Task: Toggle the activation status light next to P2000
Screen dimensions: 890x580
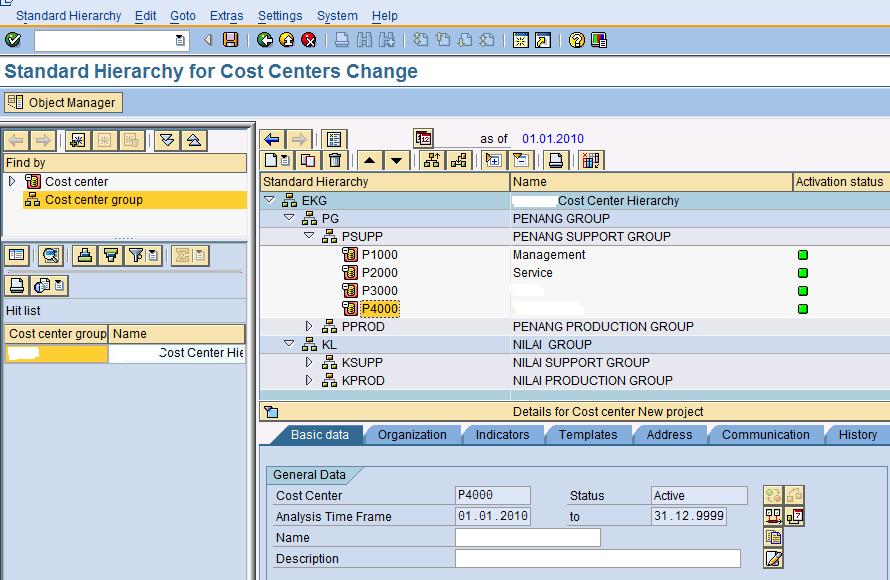Action: click(x=802, y=272)
